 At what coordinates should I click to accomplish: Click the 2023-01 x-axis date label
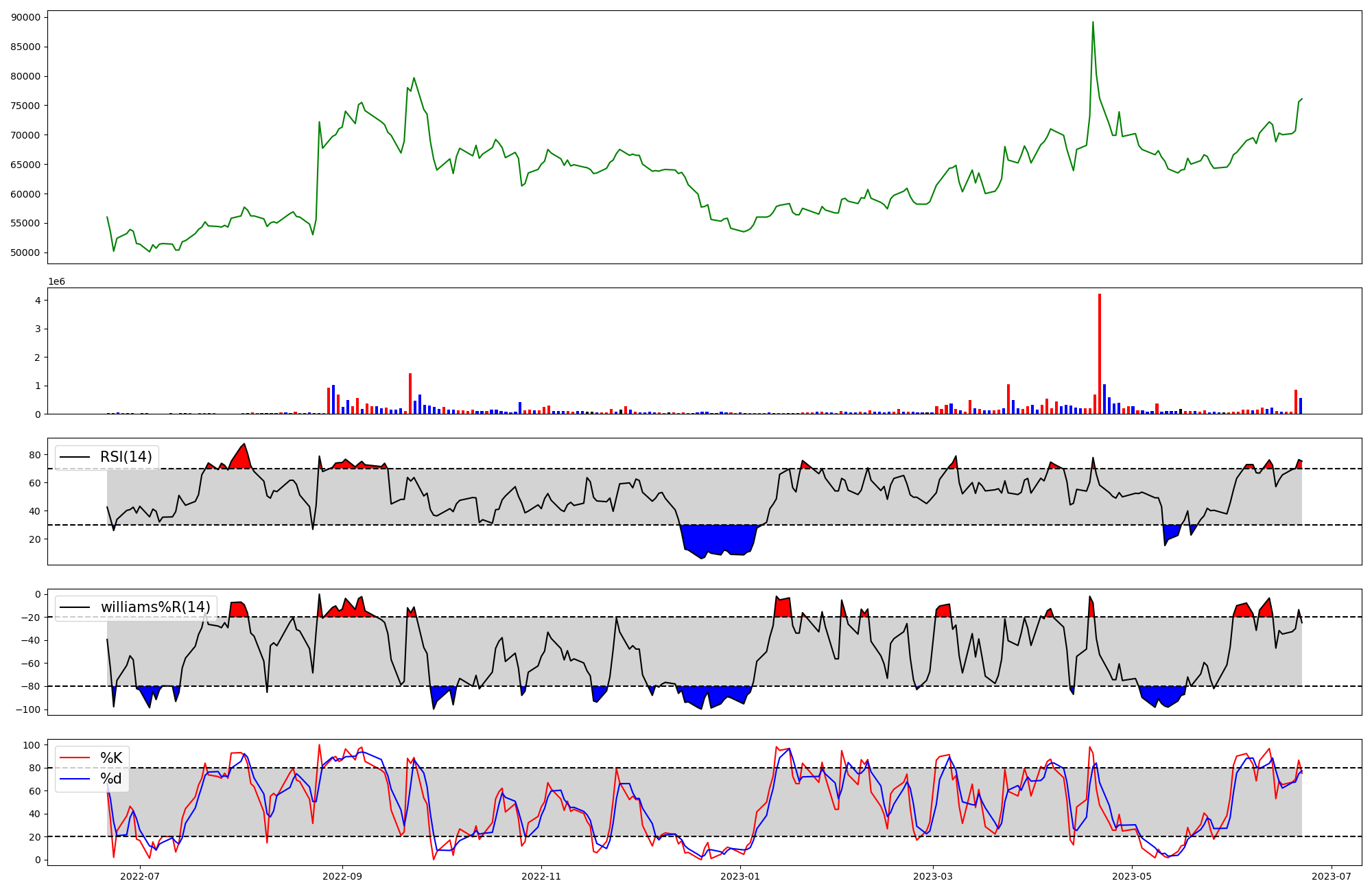pyautogui.click(x=741, y=876)
